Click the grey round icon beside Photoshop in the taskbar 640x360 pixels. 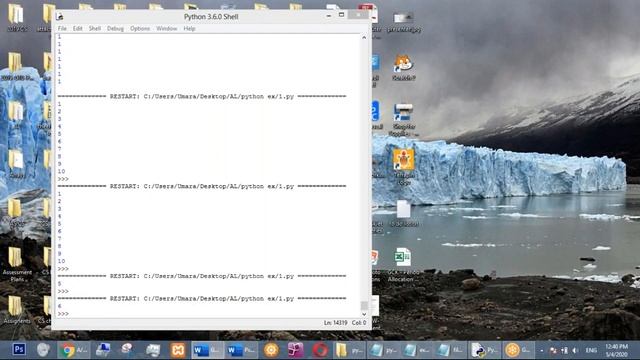[x=43, y=350]
